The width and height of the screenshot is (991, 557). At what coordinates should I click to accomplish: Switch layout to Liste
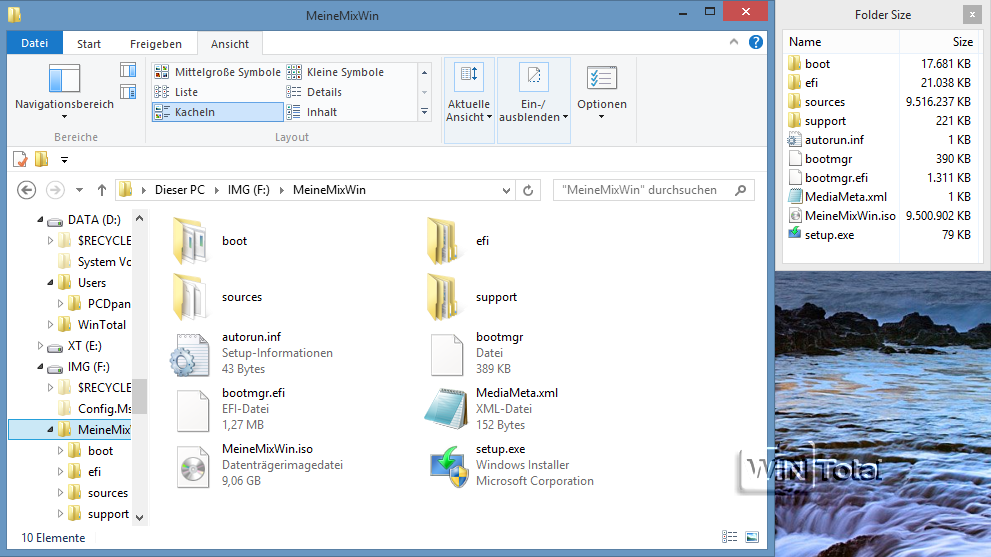217,92
